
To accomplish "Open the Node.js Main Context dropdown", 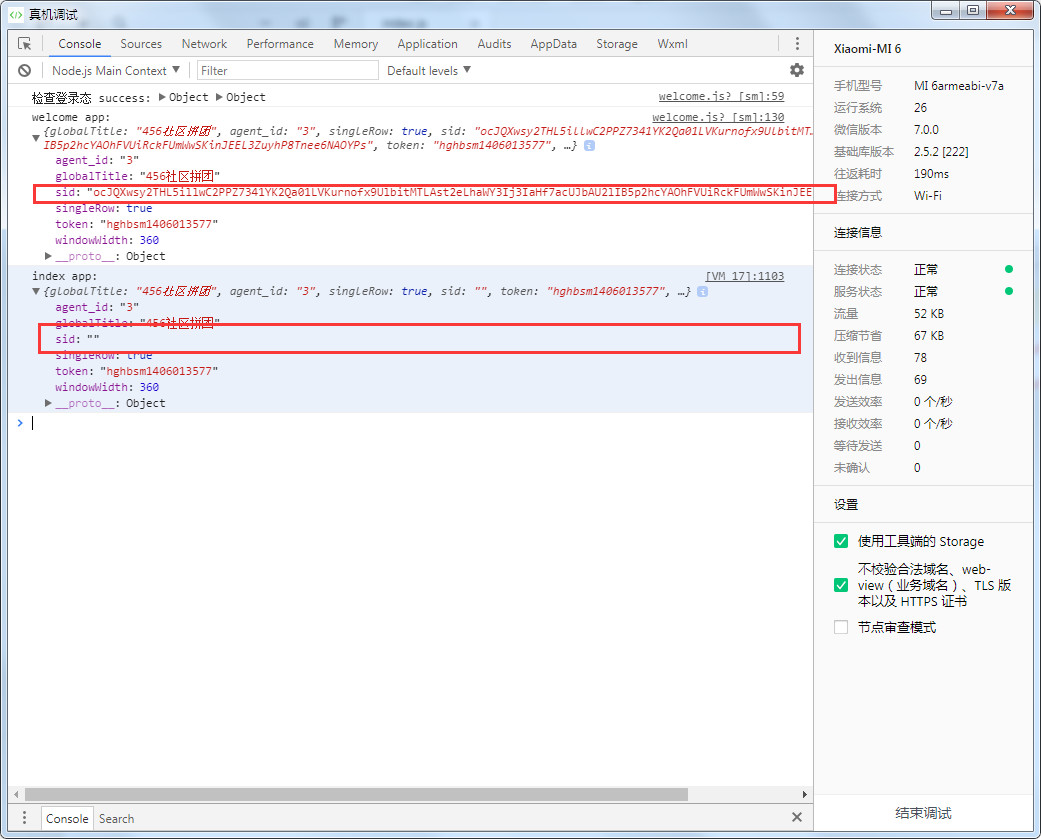I will tap(116, 71).
